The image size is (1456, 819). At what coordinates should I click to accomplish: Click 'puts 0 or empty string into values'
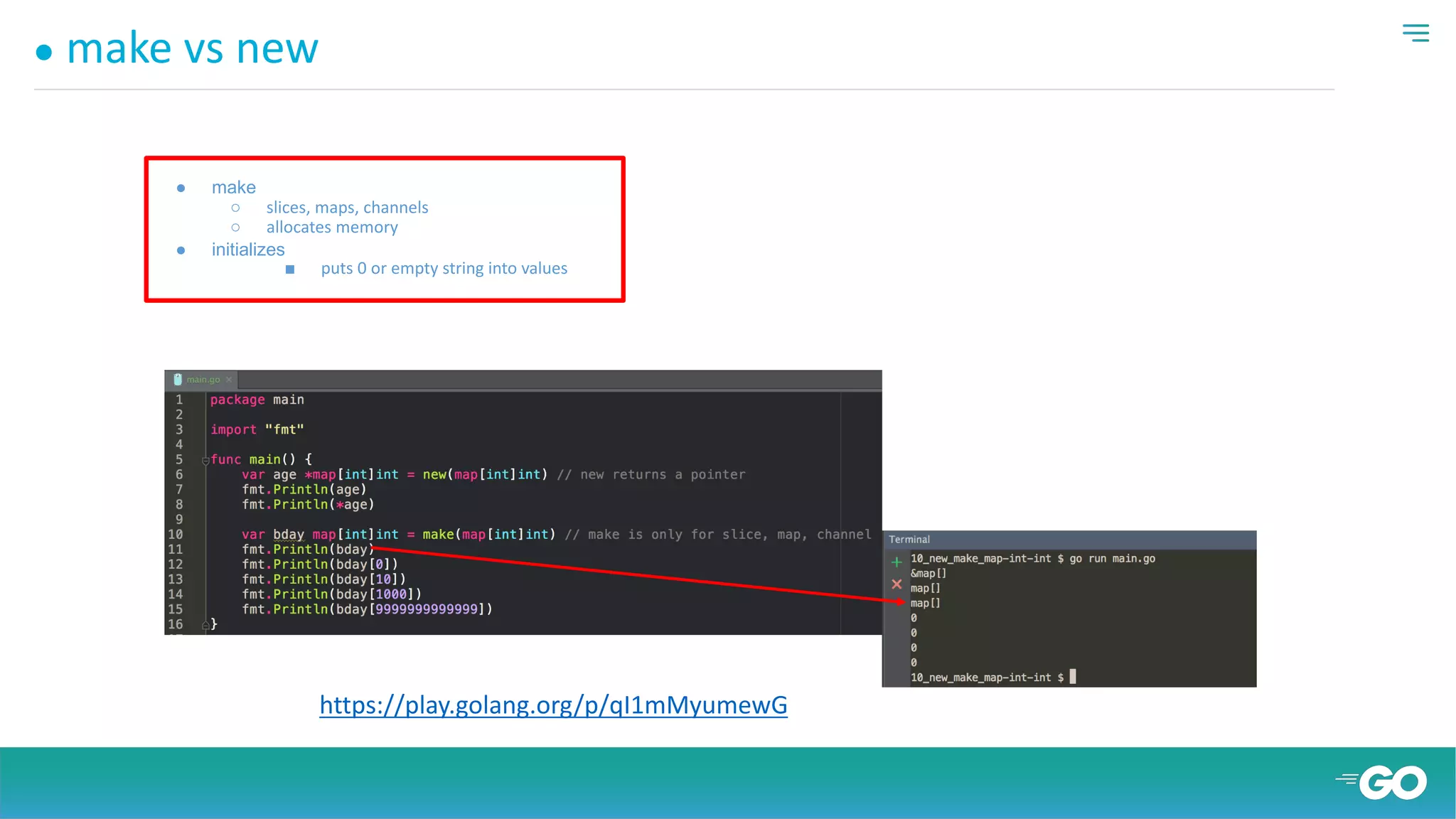[x=444, y=269]
